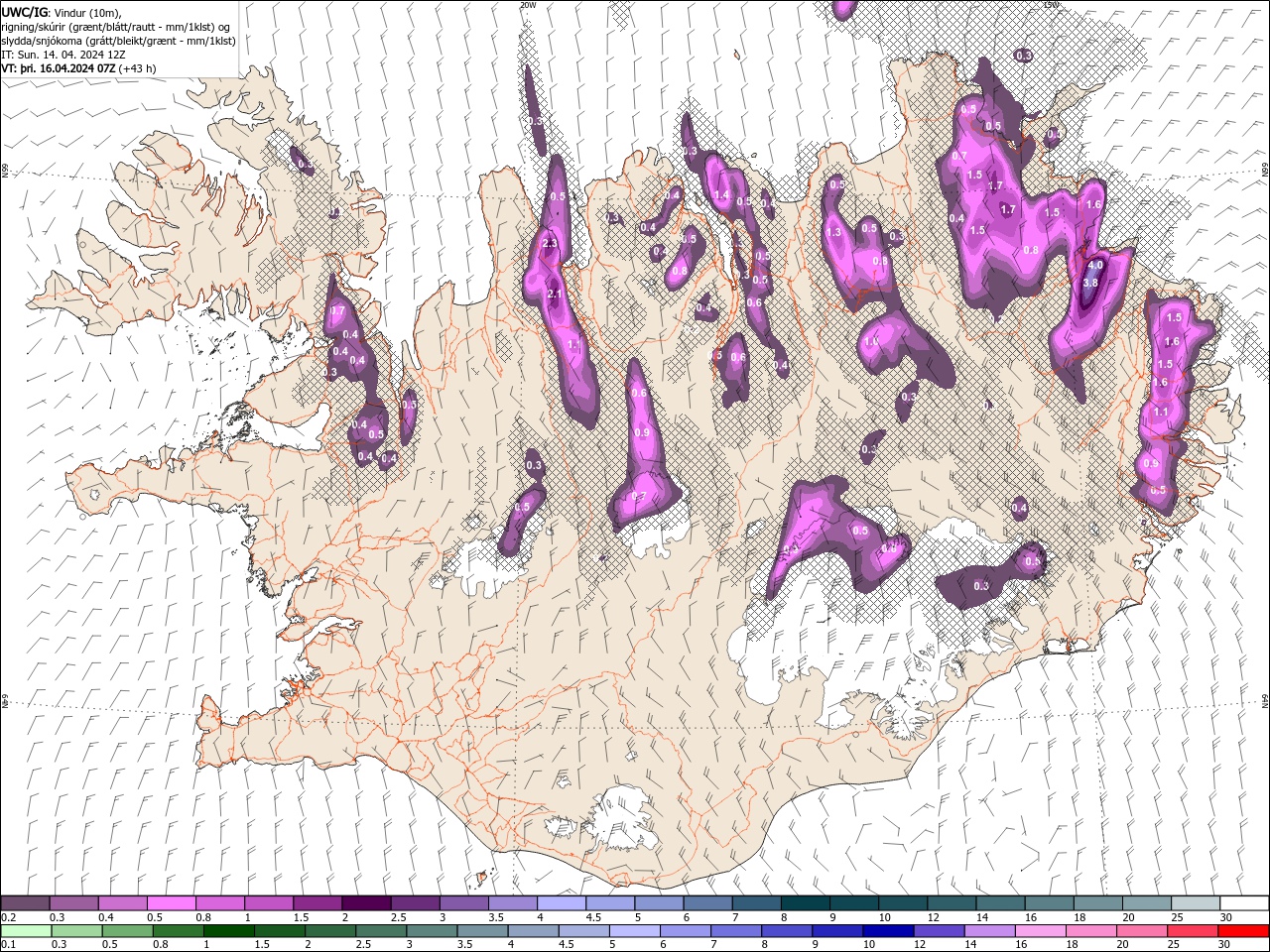The width and height of the screenshot is (1270, 952).
Task: Click the '(+43 h)' forecast offset text
Action: (x=137, y=68)
